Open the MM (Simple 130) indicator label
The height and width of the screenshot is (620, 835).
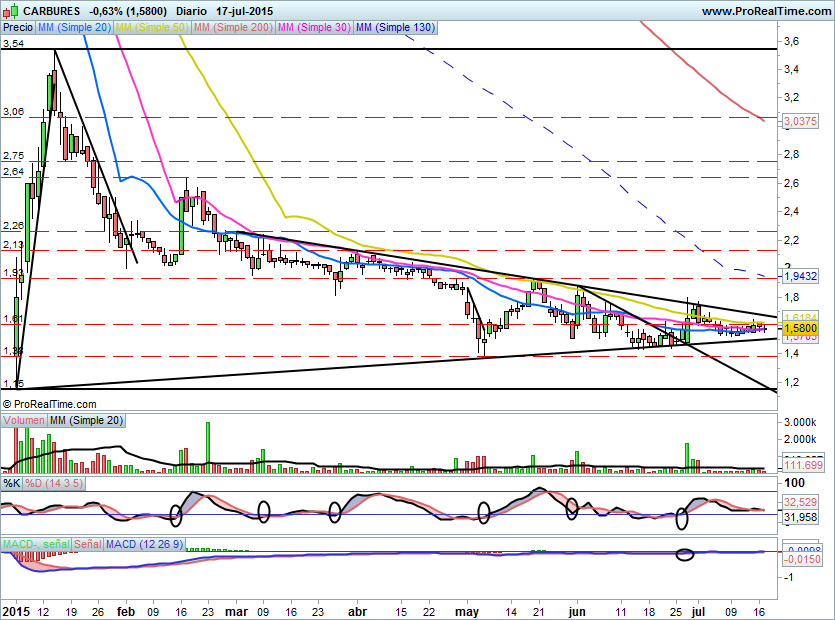[395, 29]
